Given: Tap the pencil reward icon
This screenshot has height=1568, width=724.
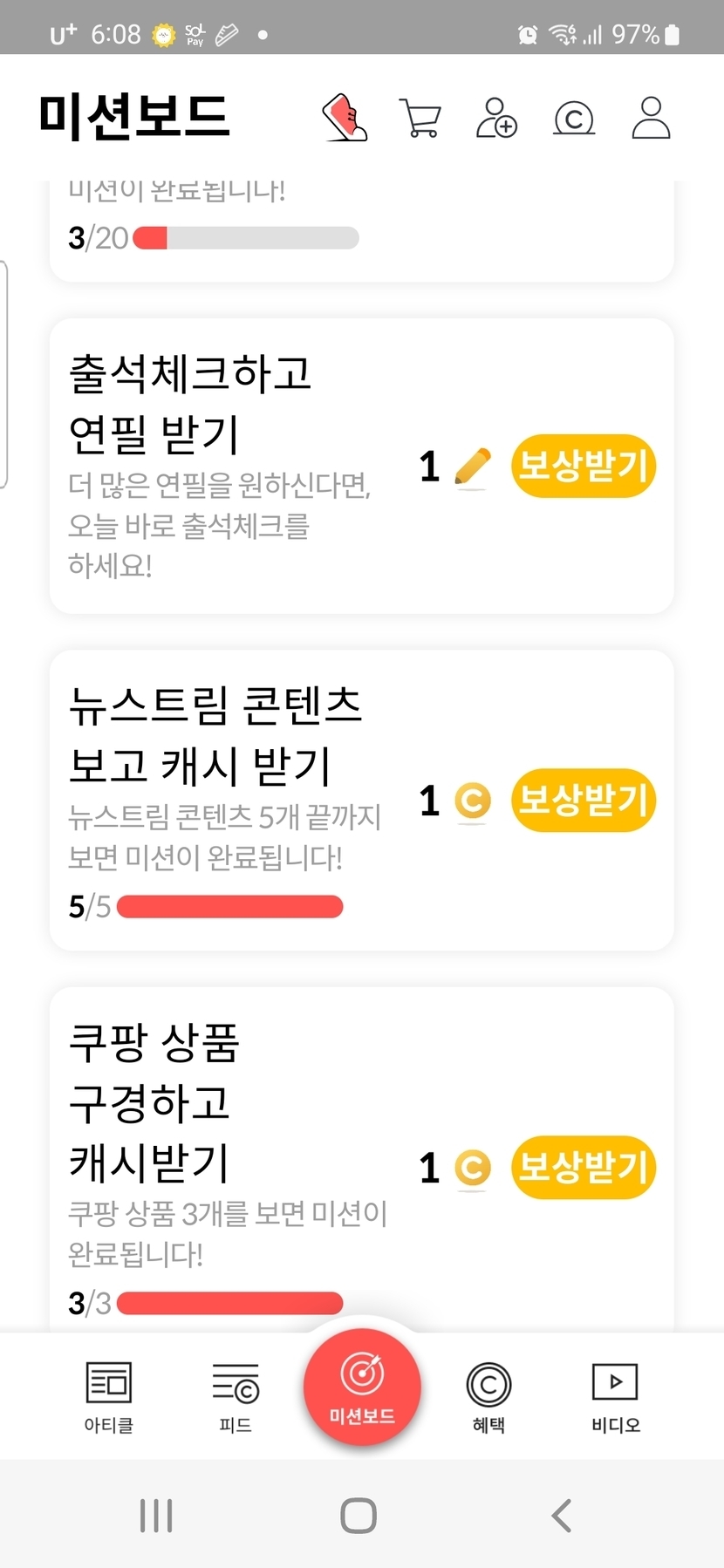Looking at the screenshot, I should pyautogui.click(x=473, y=467).
